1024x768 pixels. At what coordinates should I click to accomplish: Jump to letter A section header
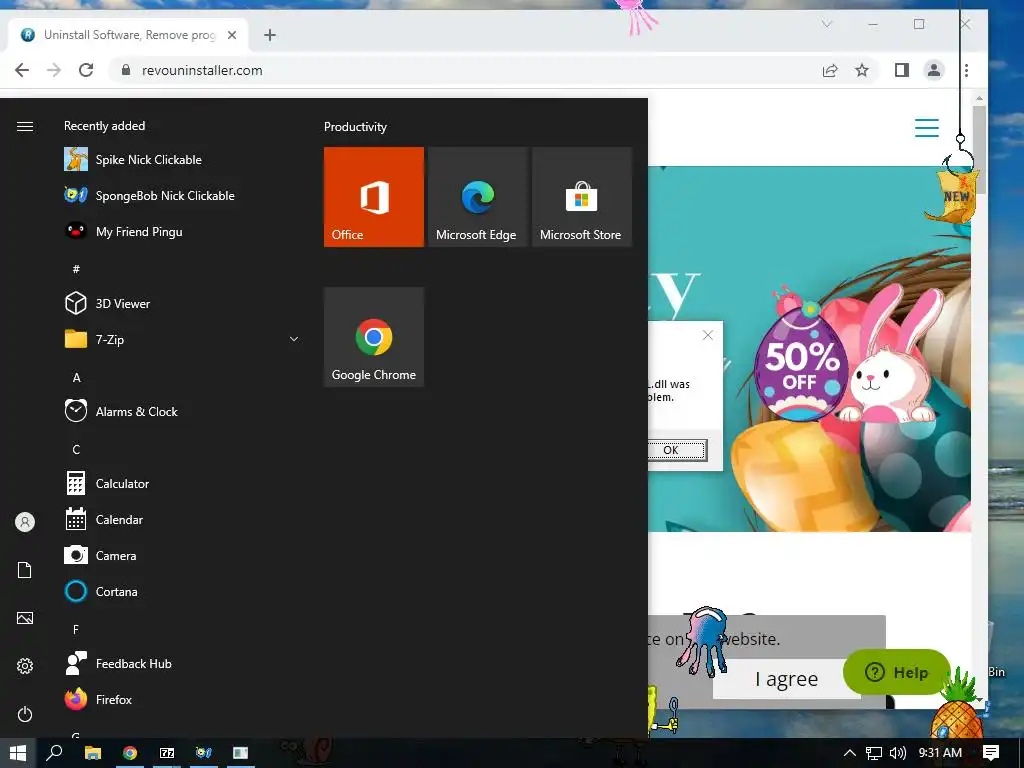coord(76,377)
